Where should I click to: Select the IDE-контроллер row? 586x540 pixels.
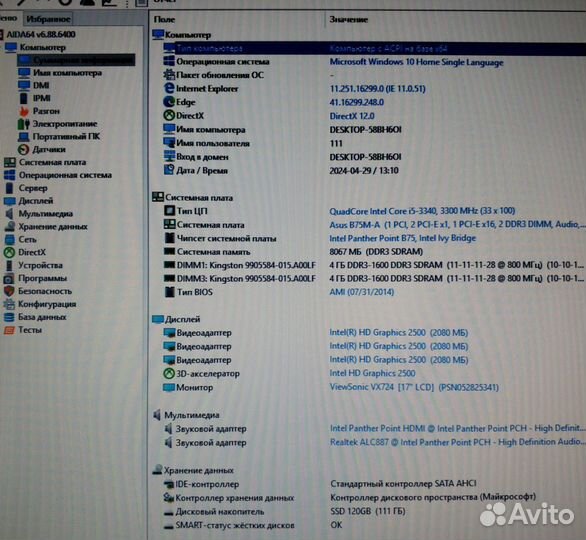tap(374, 484)
